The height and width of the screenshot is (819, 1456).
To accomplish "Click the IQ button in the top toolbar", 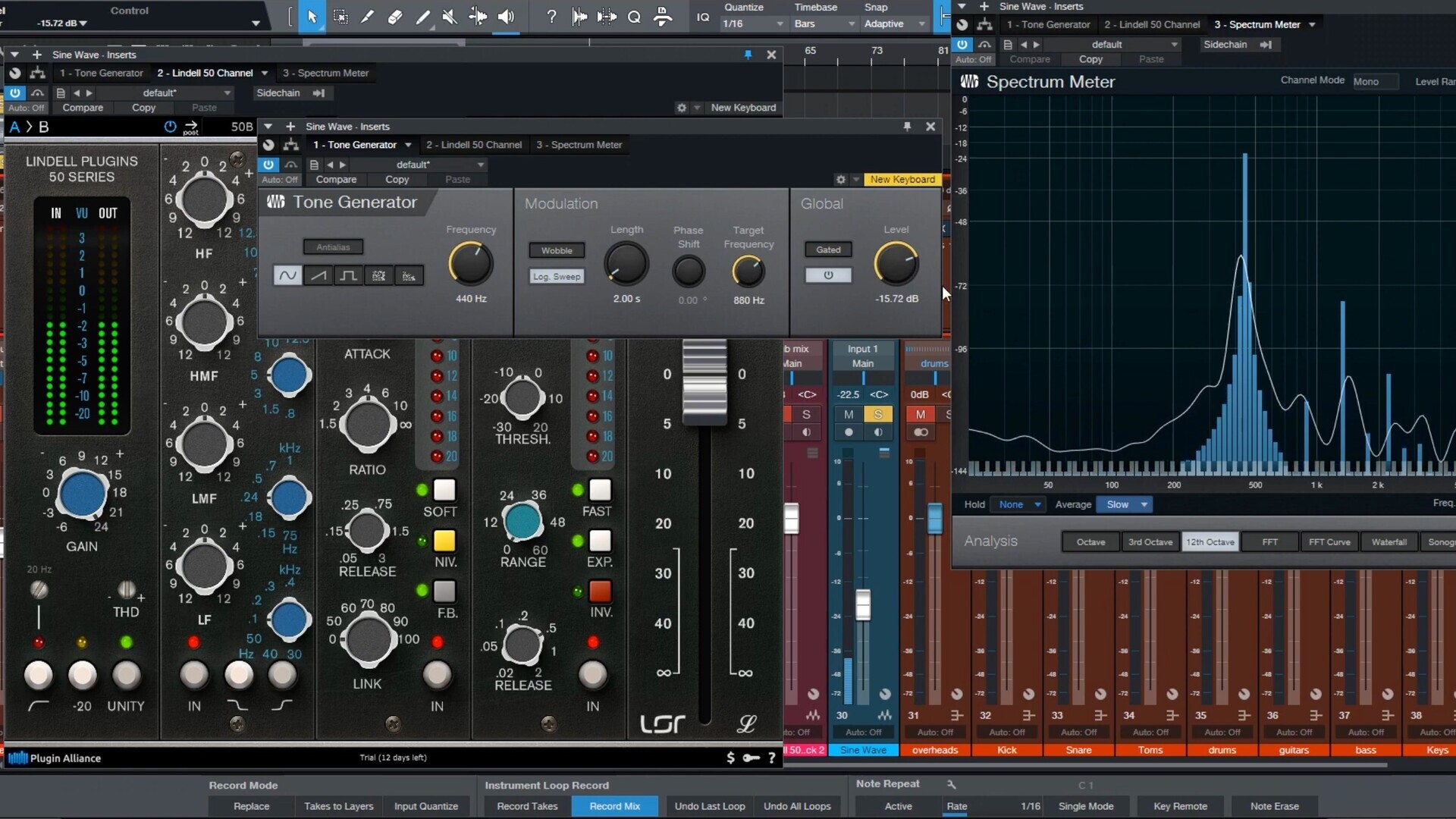I will (x=703, y=17).
